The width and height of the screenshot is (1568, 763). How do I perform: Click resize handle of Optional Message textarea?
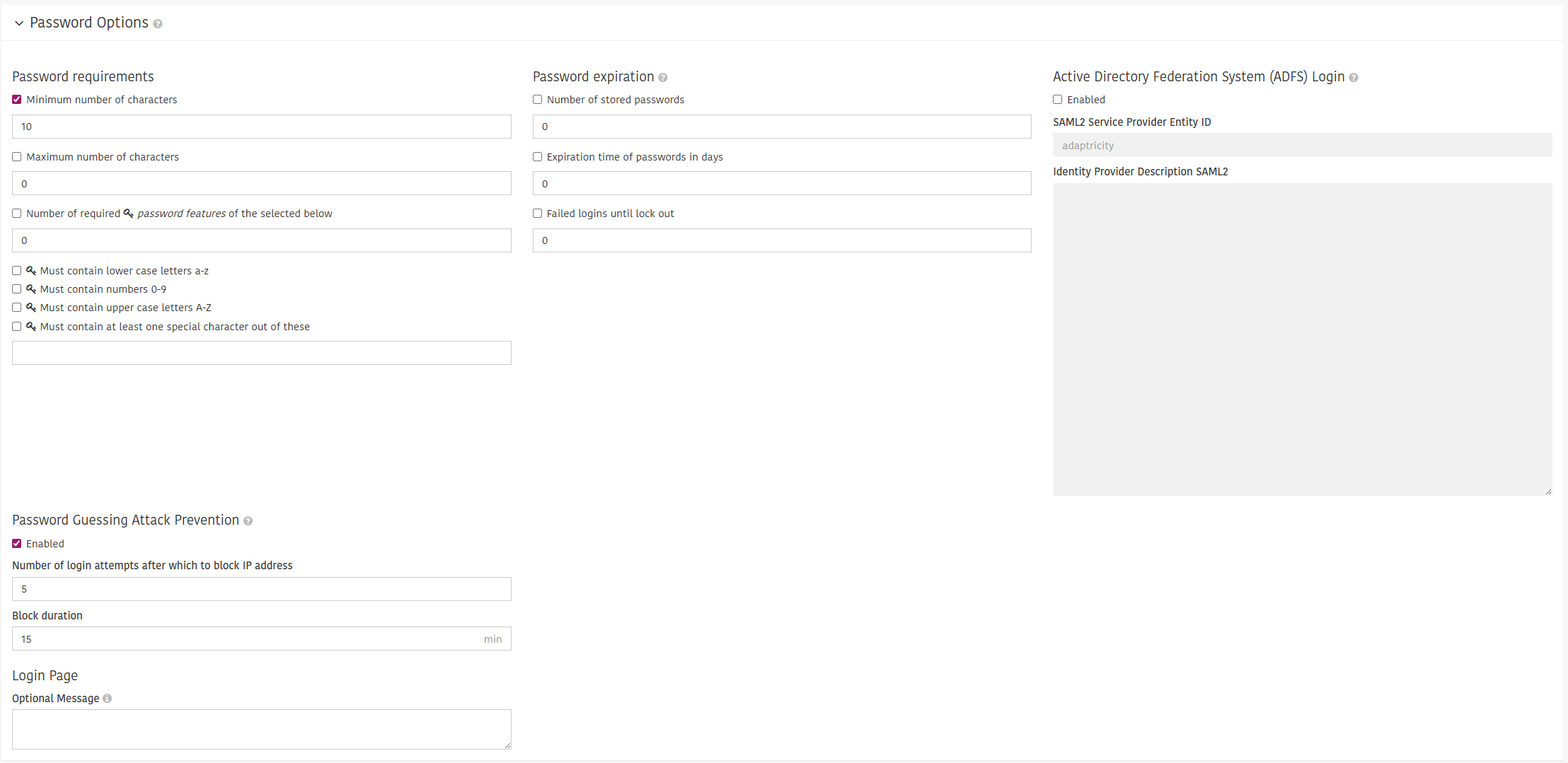(507, 745)
